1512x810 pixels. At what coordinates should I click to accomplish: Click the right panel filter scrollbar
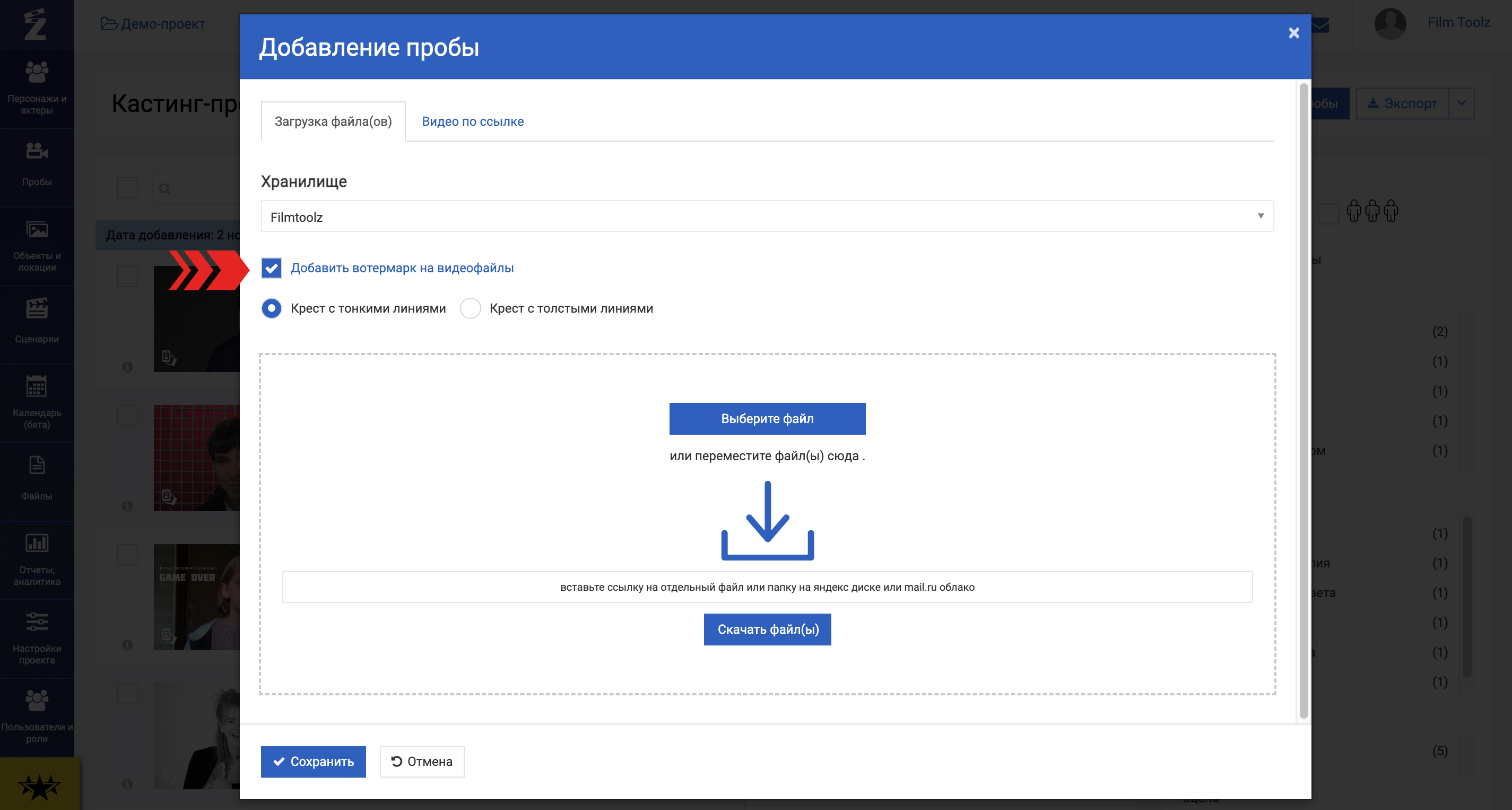tap(1467, 597)
